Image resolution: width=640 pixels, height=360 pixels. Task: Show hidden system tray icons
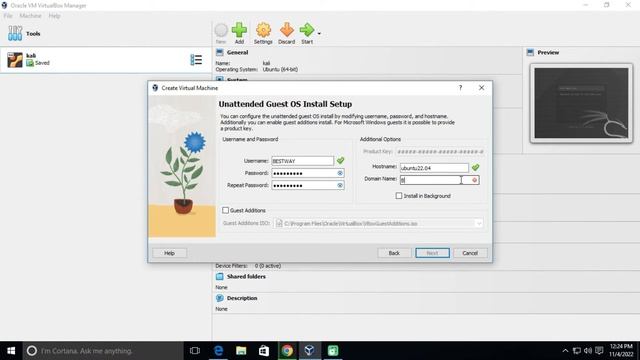click(x=565, y=351)
